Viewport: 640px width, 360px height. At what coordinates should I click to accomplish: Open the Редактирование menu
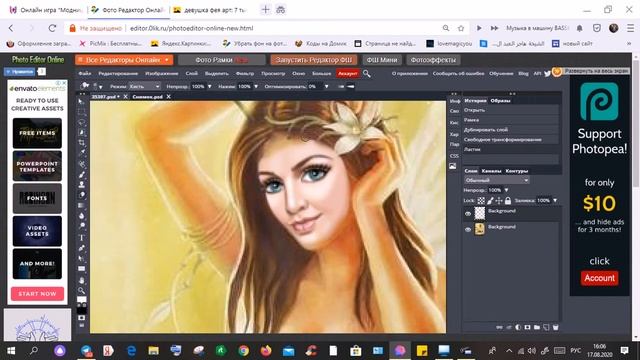[x=118, y=73]
